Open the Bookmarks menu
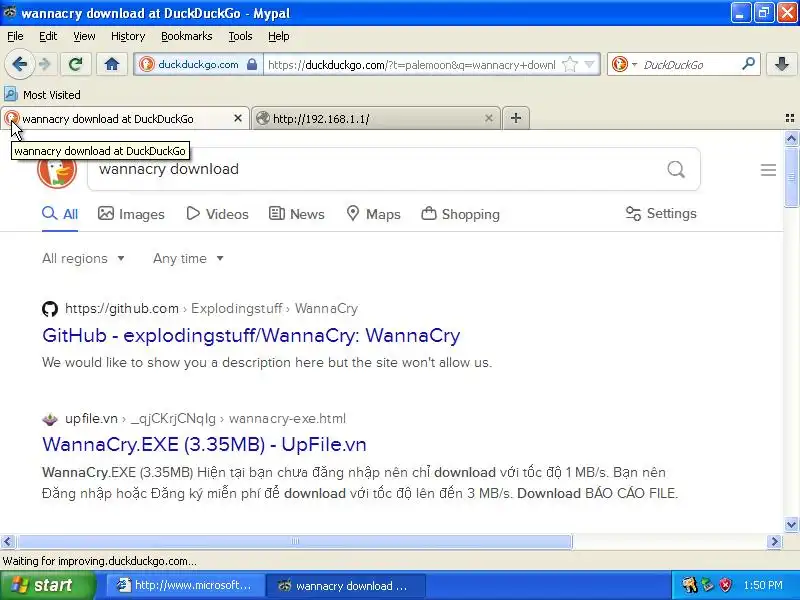The height and width of the screenshot is (600, 800). pos(187,36)
